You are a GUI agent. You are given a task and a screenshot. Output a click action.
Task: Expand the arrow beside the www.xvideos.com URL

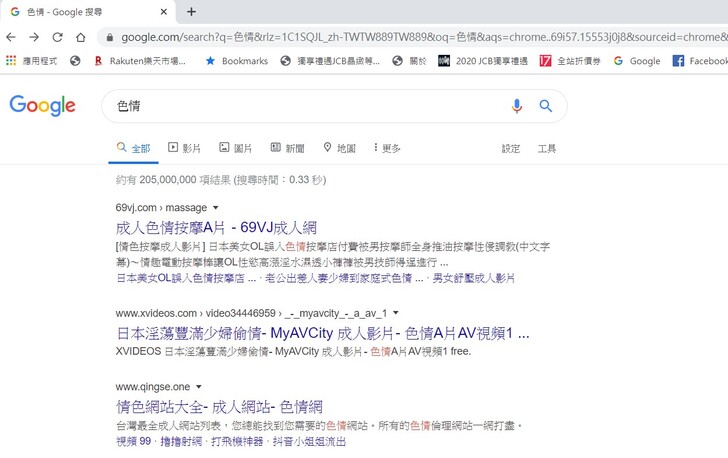(396, 313)
